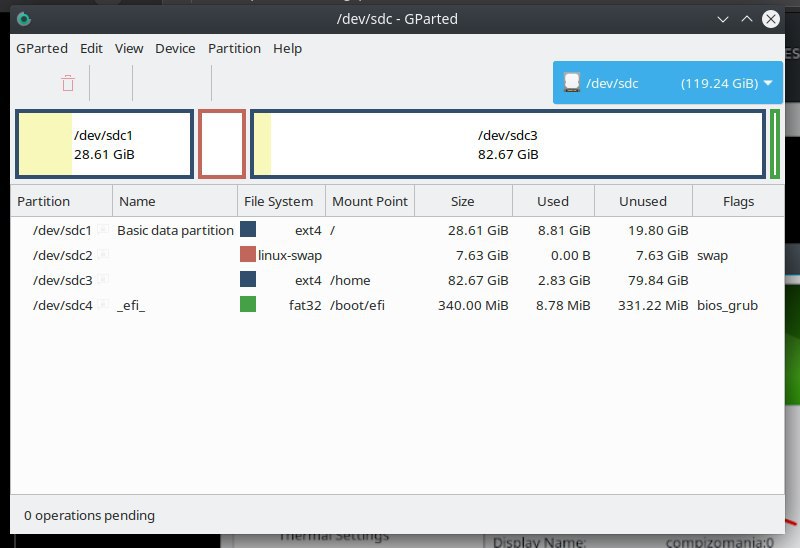This screenshot has width=800, height=548.
Task: Click the '79.84 GiB' unused value
Action: tap(658, 281)
